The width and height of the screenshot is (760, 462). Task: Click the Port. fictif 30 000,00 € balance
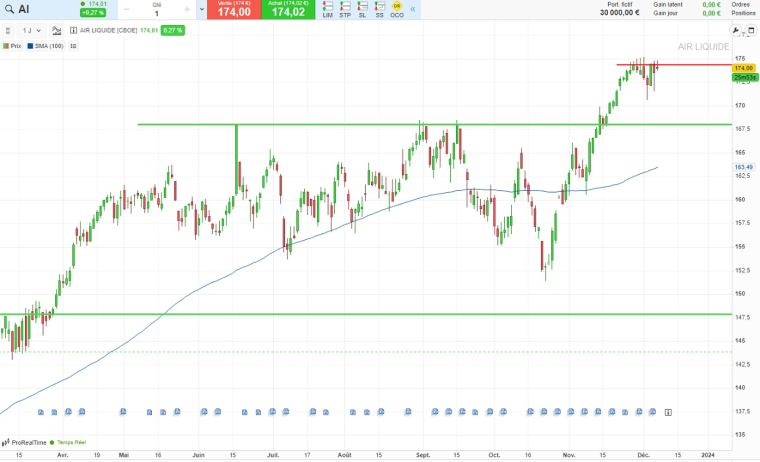point(619,9)
